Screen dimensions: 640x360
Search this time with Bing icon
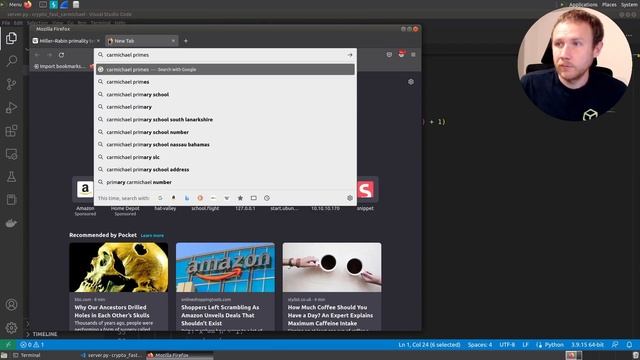pos(187,198)
